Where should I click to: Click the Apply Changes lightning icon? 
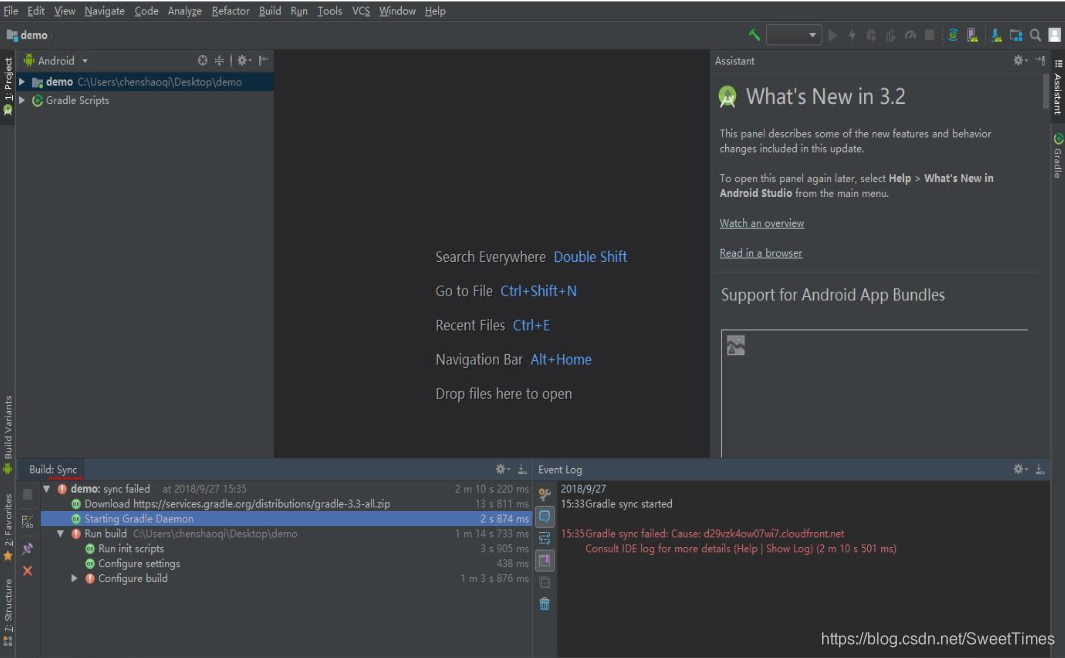coord(852,35)
